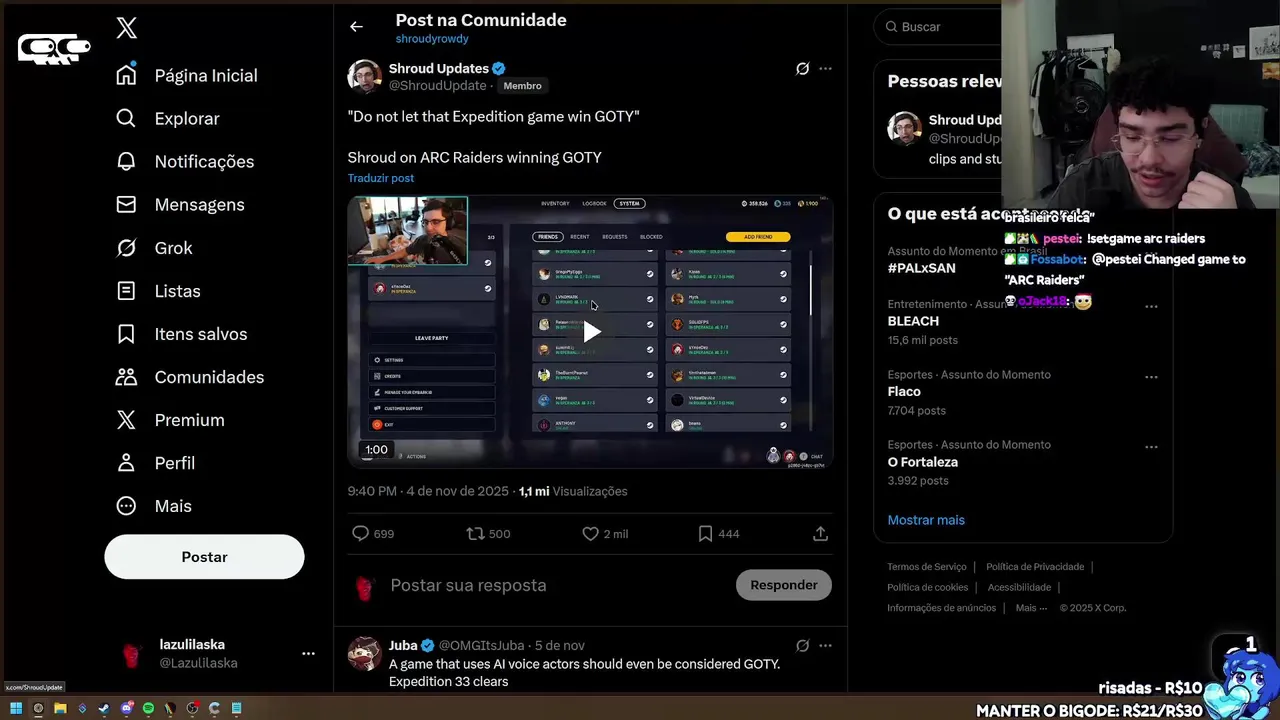Play the embedded Shroud video
Screen dimensions: 1280x720
pyautogui.click(x=591, y=332)
